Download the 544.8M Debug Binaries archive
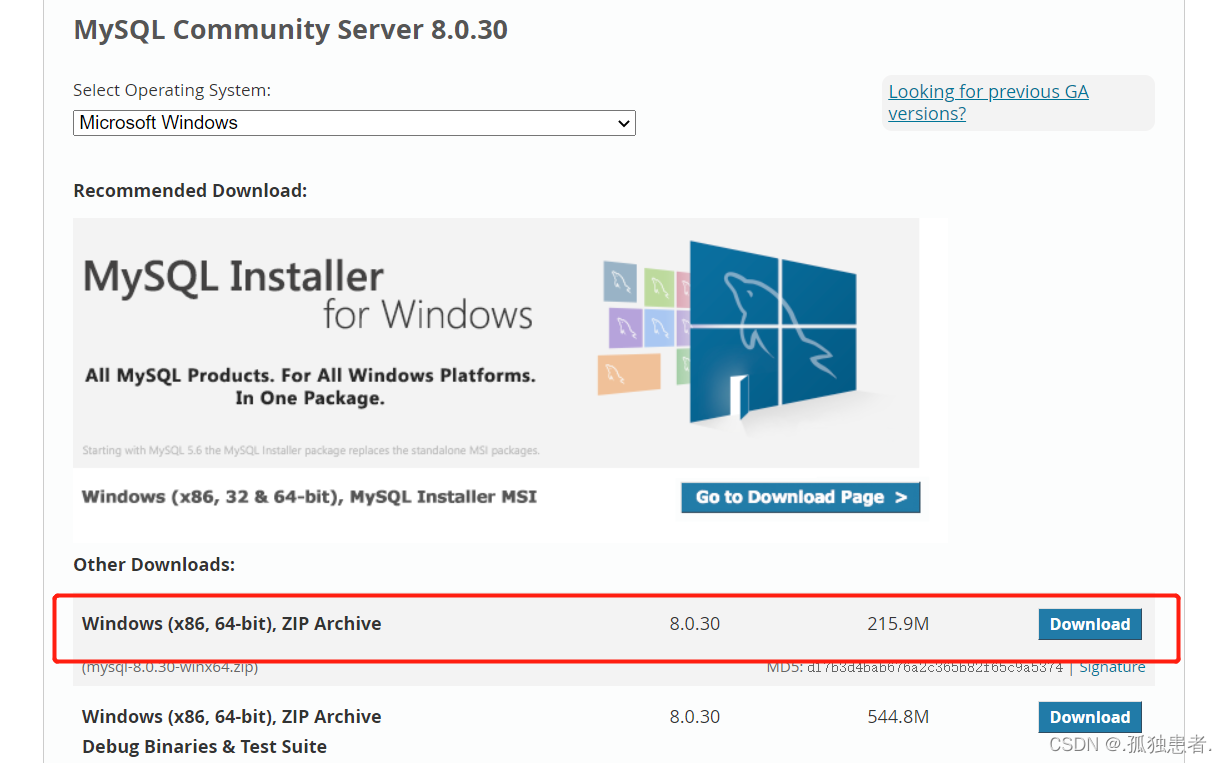This screenshot has width=1227, height=763. 1090,717
